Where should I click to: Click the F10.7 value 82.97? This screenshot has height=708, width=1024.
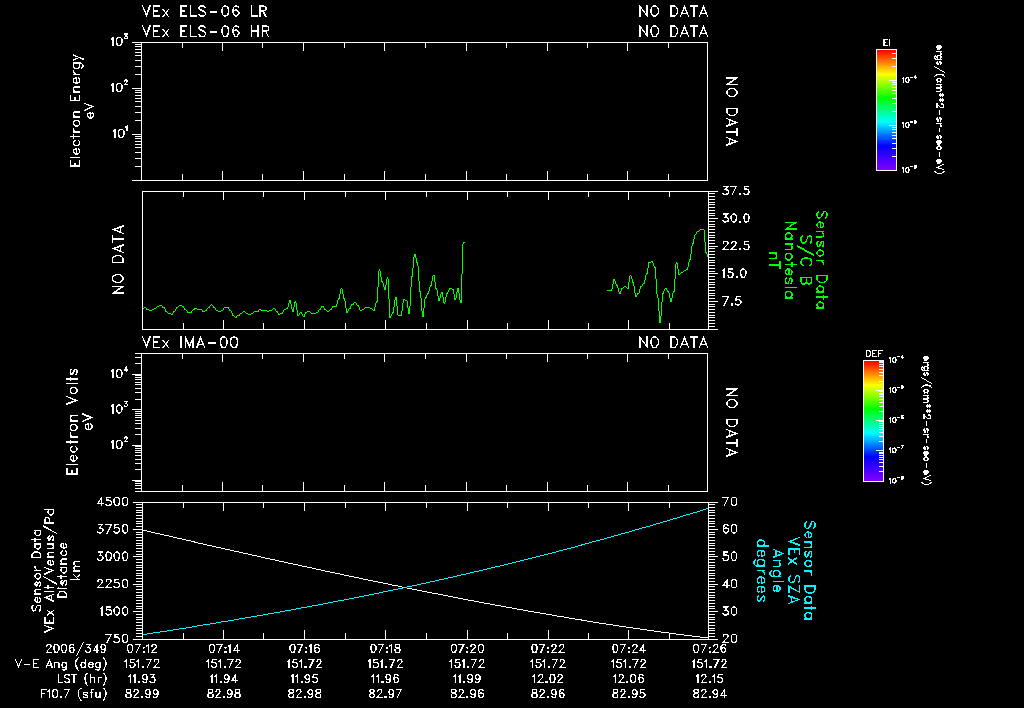pos(385,694)
